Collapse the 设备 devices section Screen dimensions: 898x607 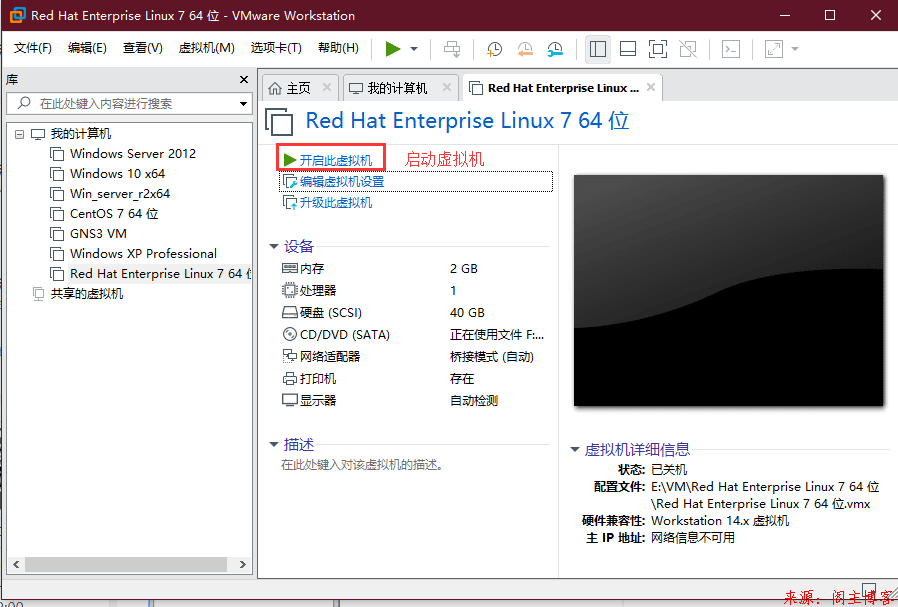click(x=274, y=247)
